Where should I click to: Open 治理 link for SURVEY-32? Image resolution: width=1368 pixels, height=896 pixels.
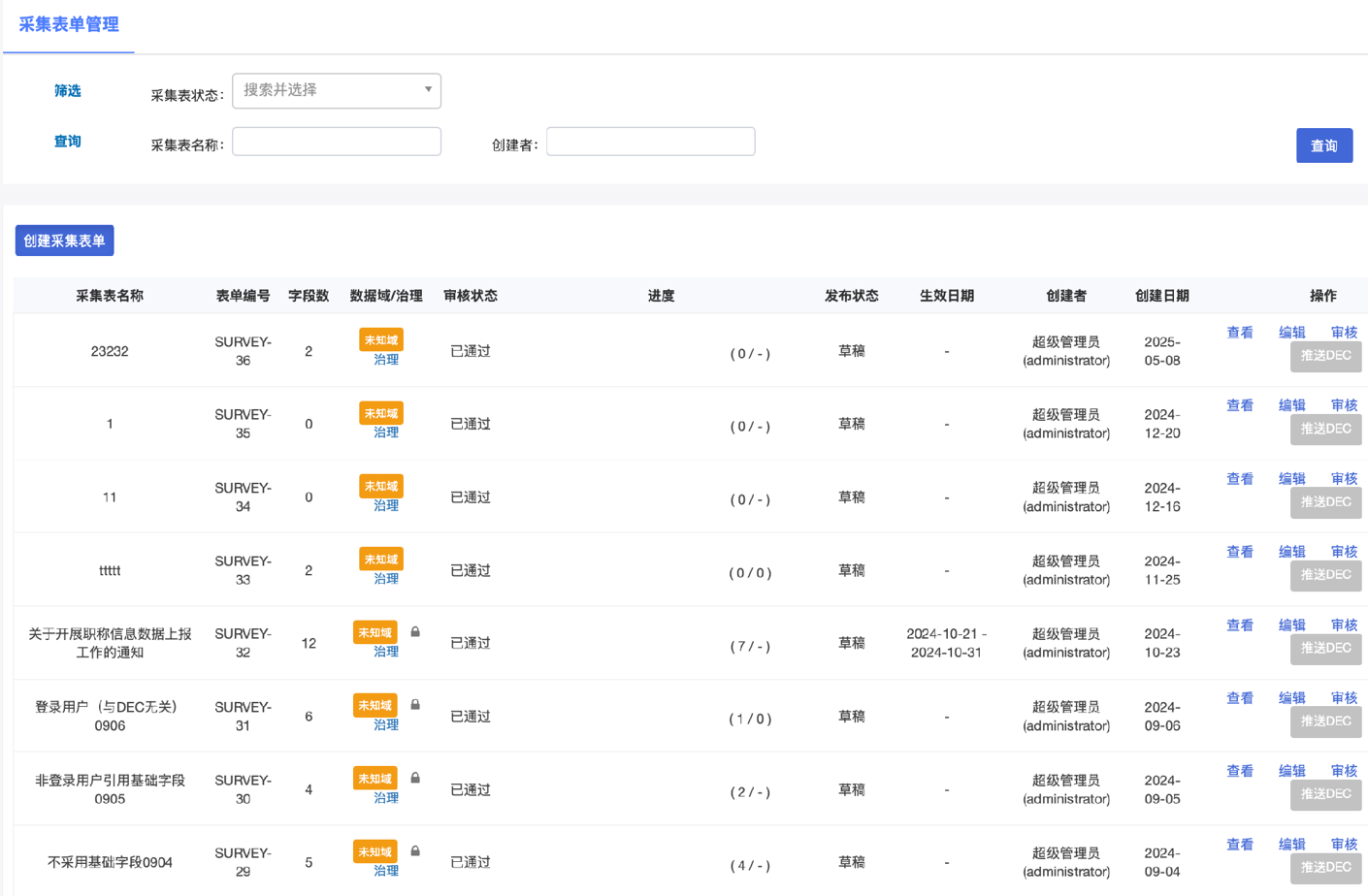tap(386, 652)
